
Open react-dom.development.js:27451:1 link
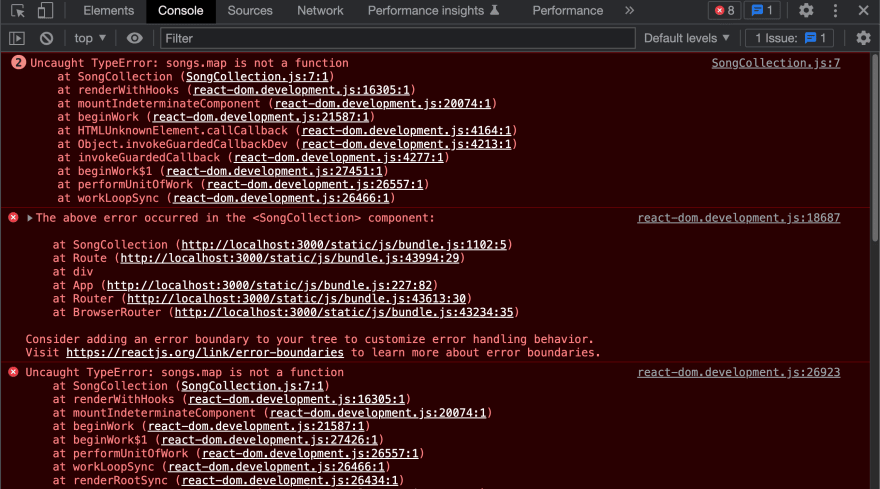click(x=274, y=171)
